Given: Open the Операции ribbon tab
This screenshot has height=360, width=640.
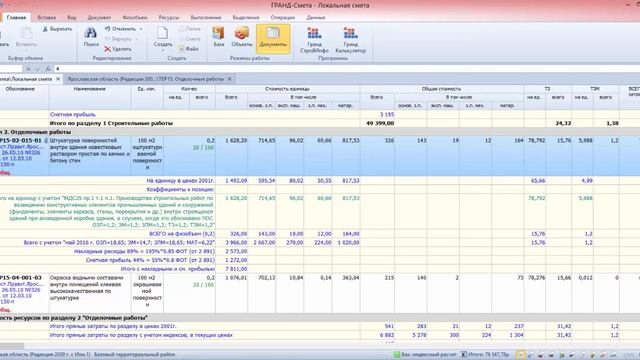Looking at the screenshot, I should coord(282,18).
